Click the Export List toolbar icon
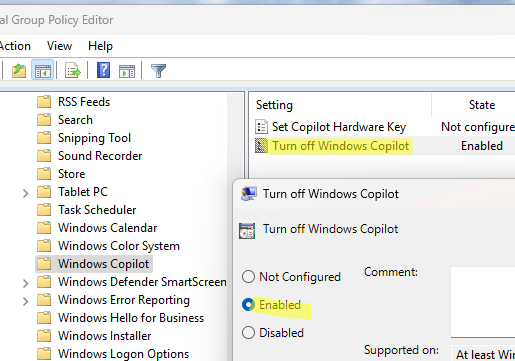This screenshot has width=515, height=361. pyautogui.click(x=73, y=70)
